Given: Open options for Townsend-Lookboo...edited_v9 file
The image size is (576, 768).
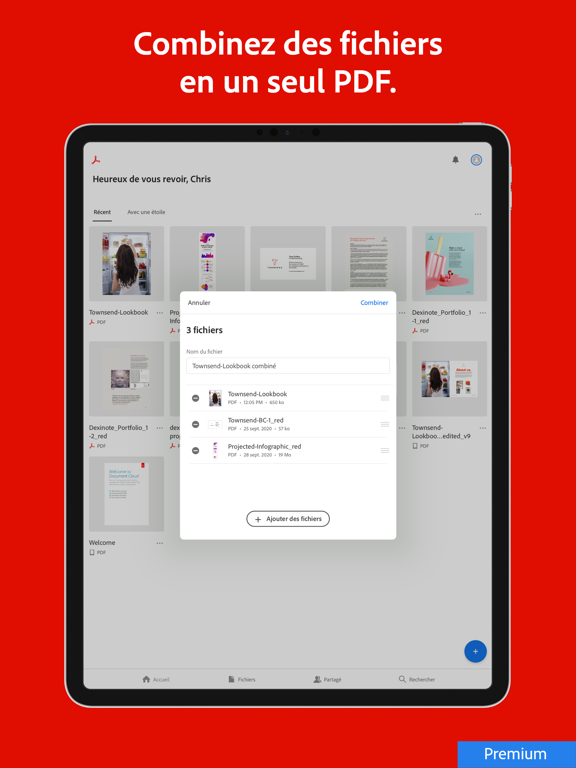Looking at the screenshot, I should (x=482, y=428).
